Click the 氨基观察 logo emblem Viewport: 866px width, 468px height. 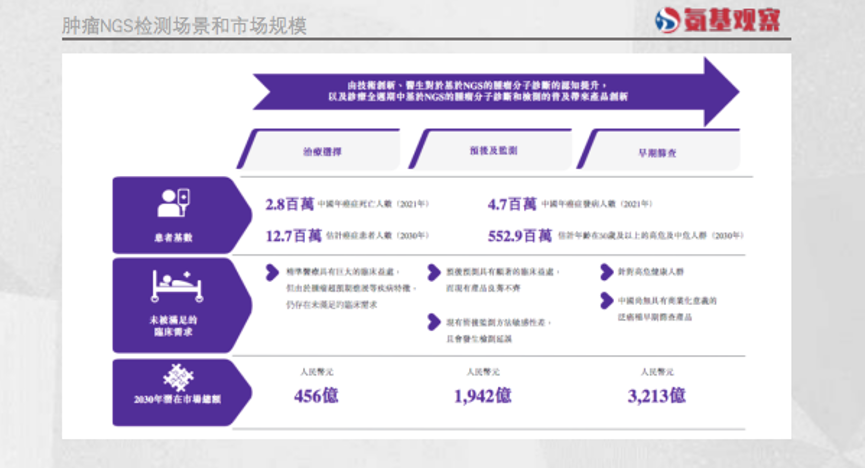(x=669, y=19)
